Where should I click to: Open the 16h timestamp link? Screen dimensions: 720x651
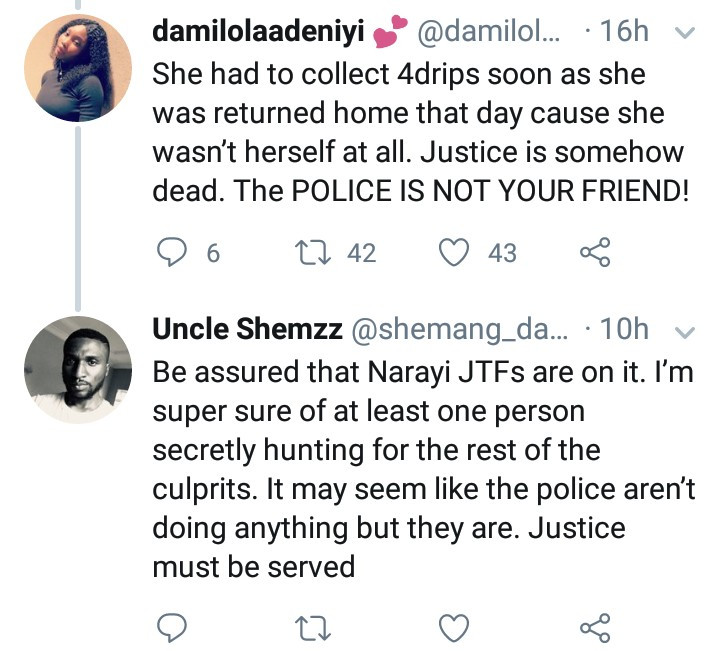pyautogui.click(x=625, y=32)
